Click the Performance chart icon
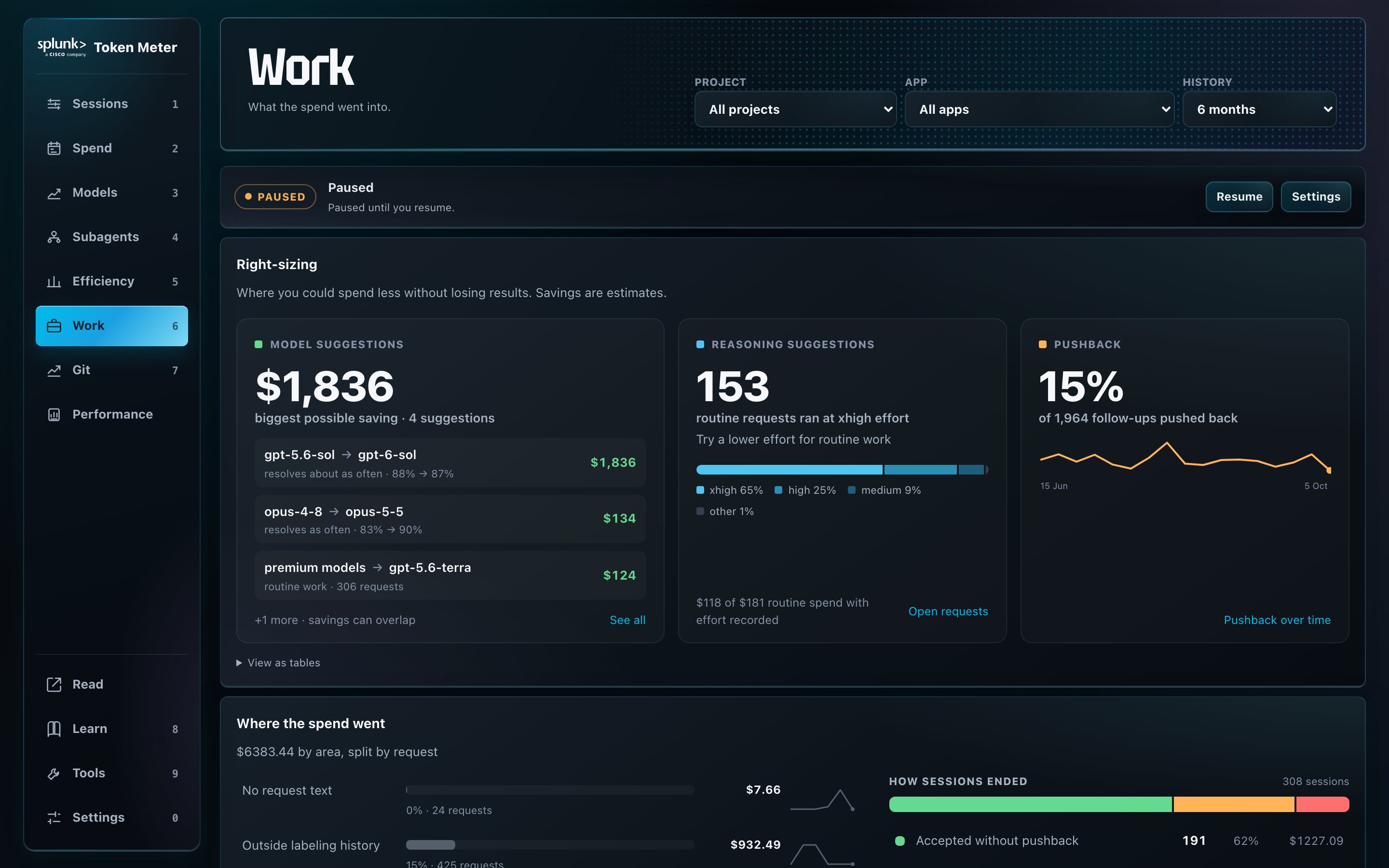The height and width of the screenshot is (868, 1389). point(54,415)
